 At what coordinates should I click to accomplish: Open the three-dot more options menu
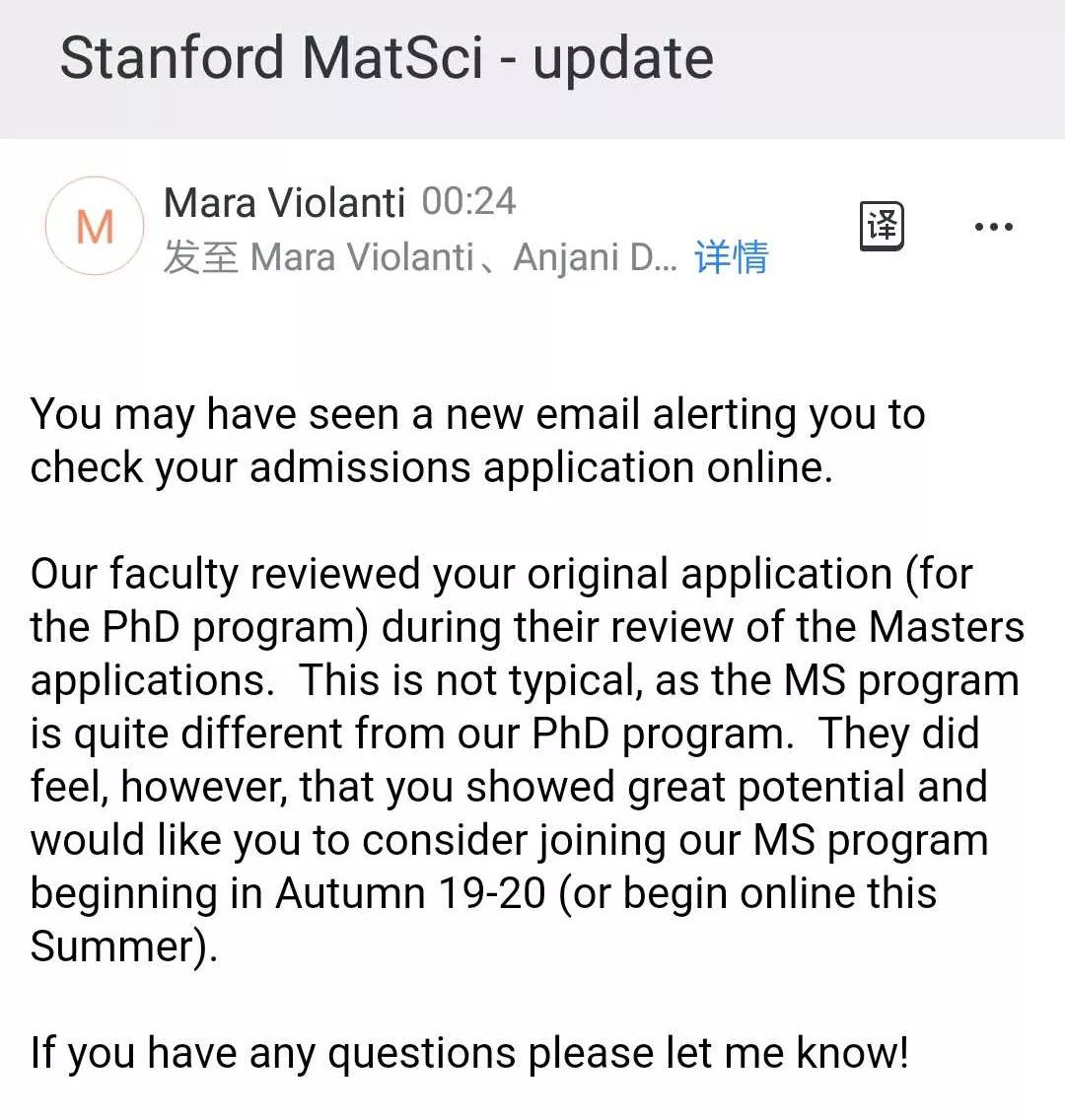tap(994, 227)
